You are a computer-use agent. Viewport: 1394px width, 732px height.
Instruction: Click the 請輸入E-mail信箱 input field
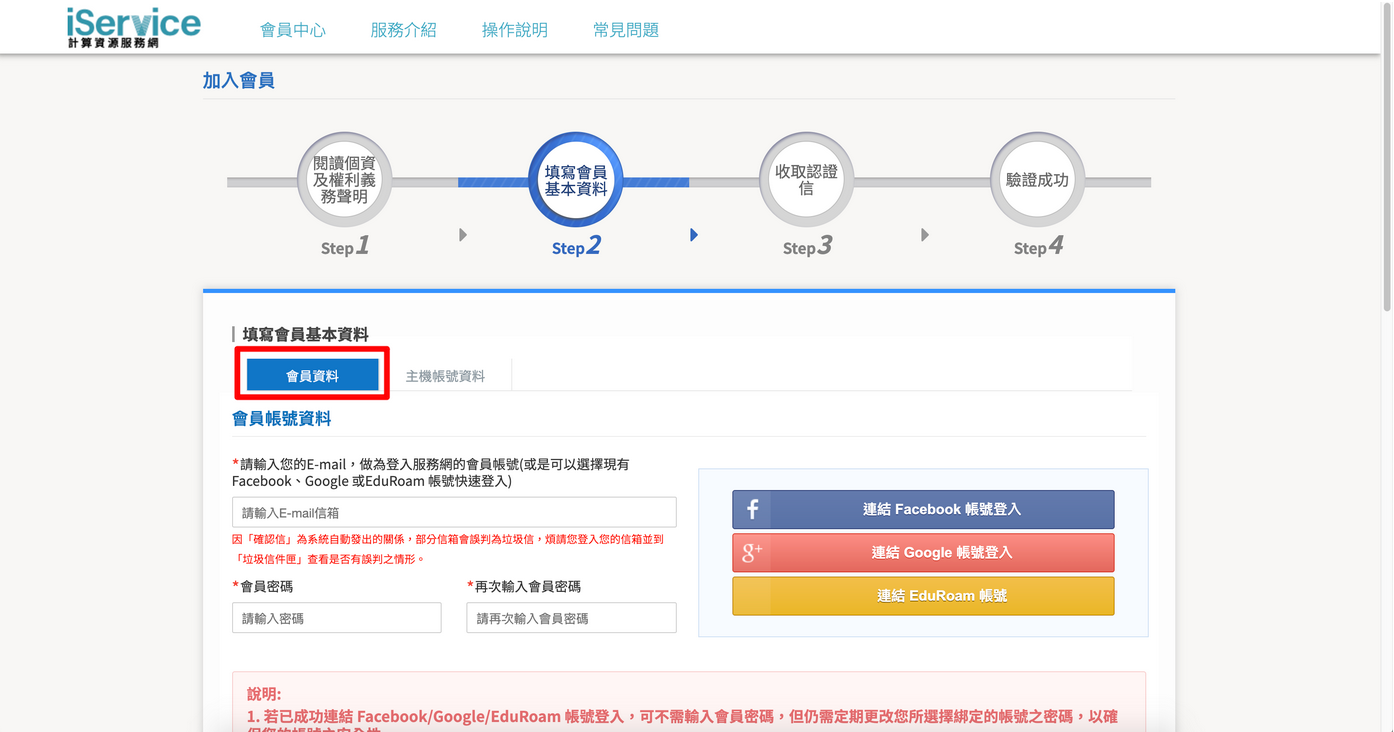(x=453, y=511)
